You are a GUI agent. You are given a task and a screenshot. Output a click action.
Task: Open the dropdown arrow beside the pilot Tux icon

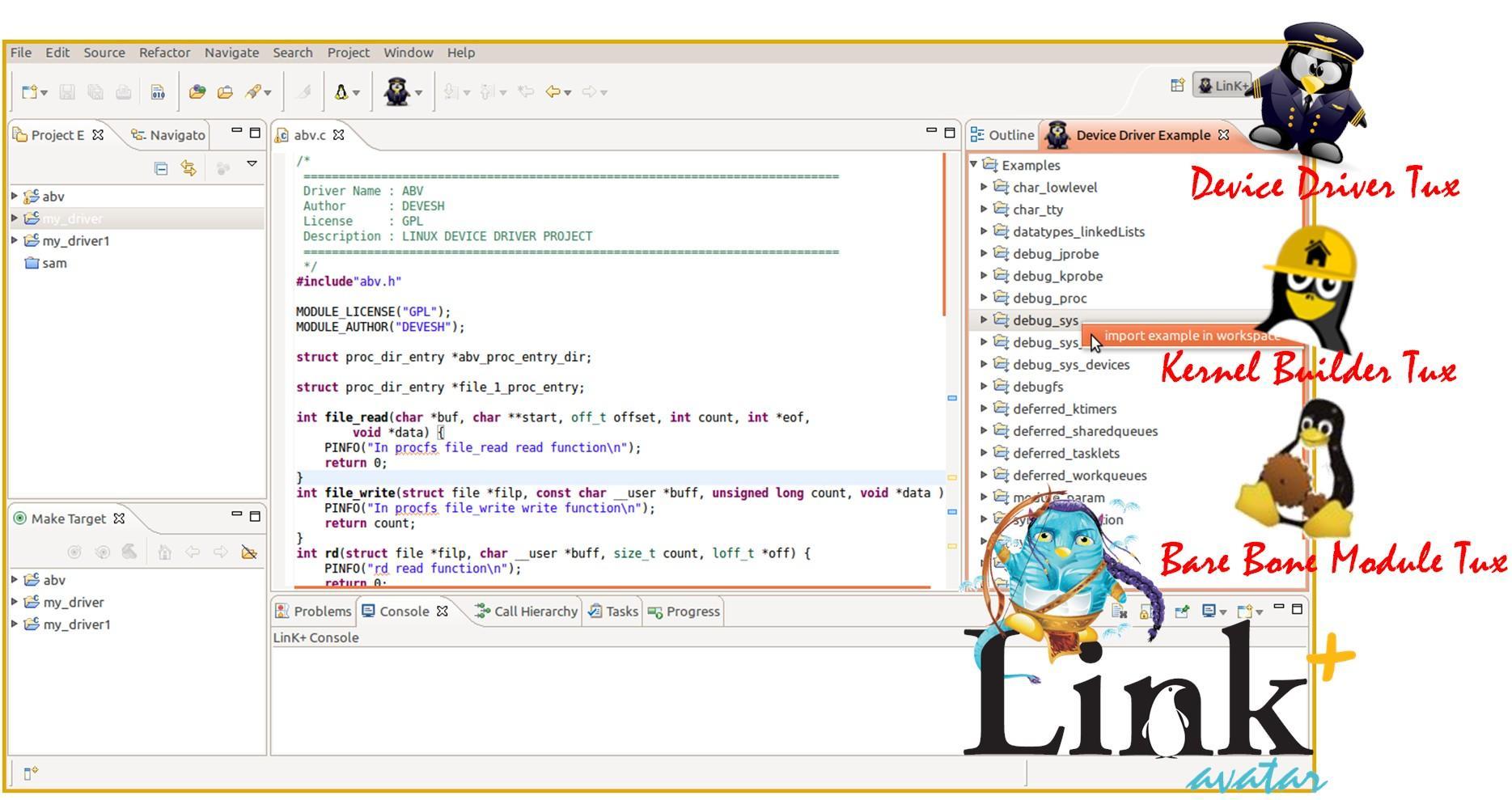pos(418,93)
